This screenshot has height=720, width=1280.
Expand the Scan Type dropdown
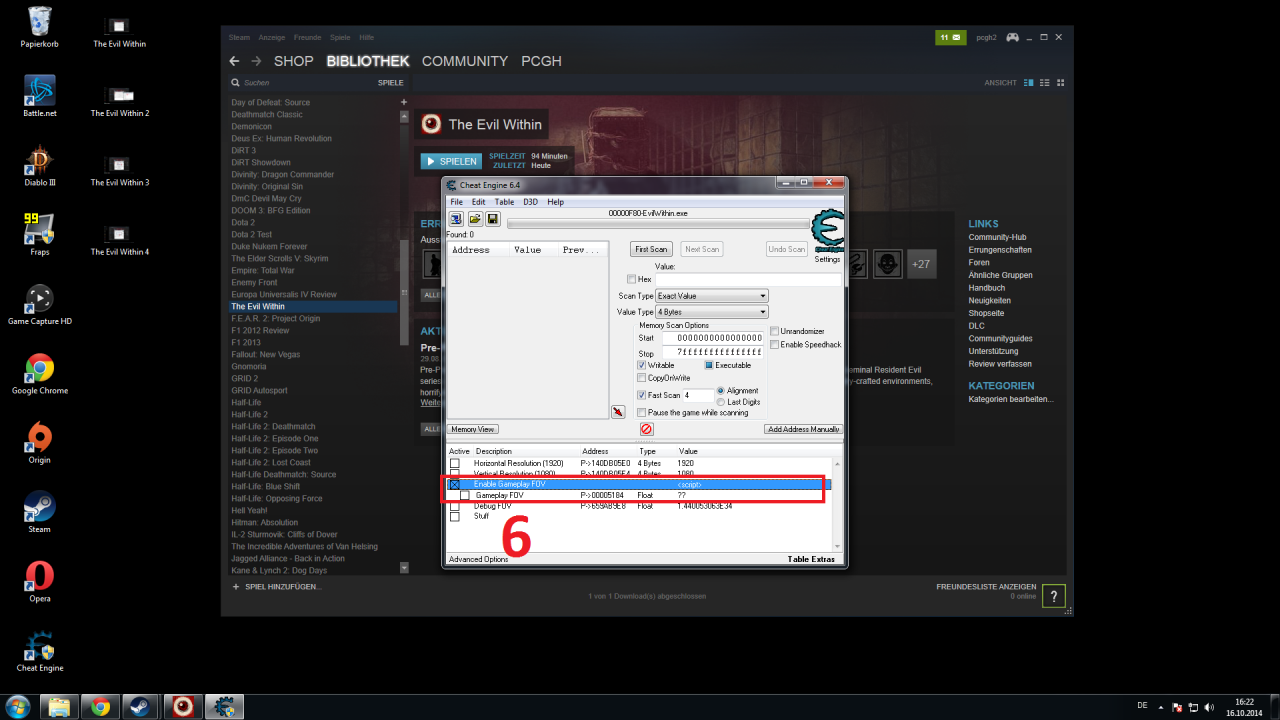pyautogui.click(x=712, y=296)
